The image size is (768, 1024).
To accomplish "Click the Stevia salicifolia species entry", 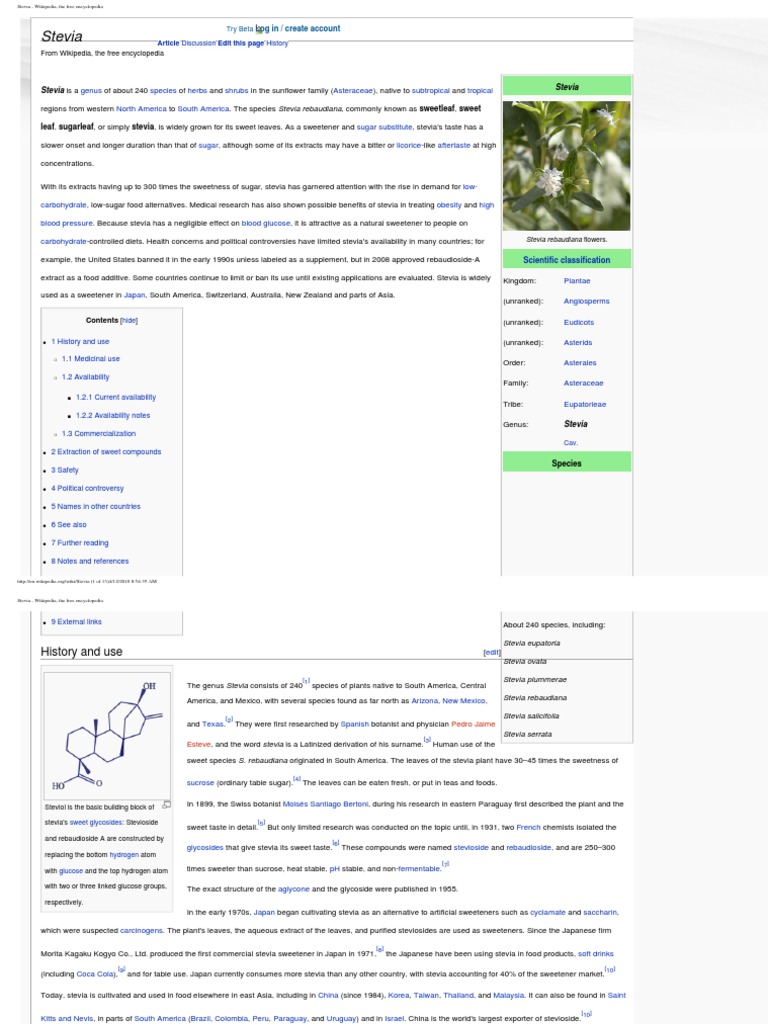I will (x=531, y=716).
